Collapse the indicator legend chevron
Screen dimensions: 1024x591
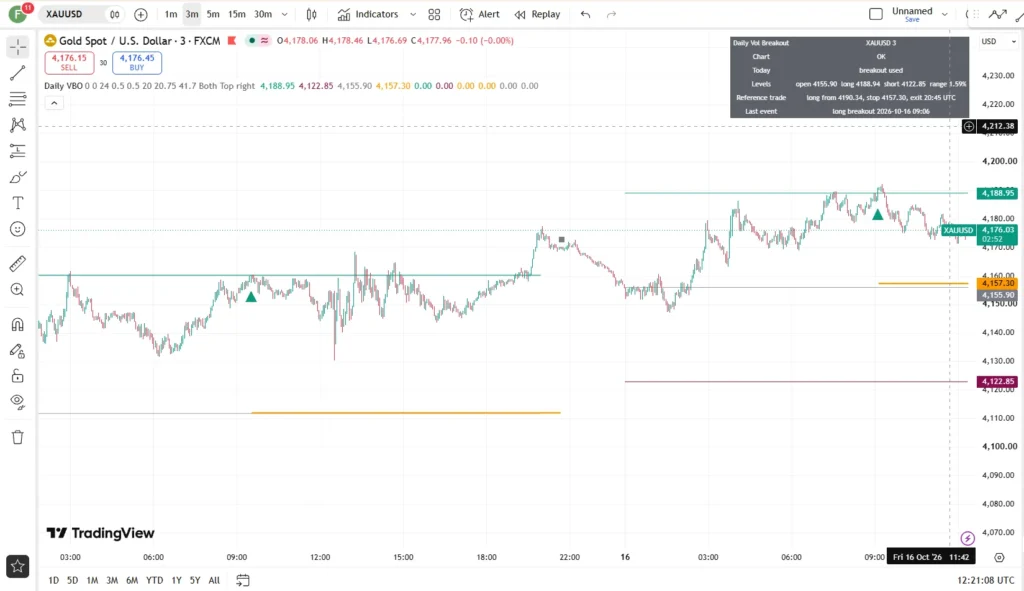(54, 103)
